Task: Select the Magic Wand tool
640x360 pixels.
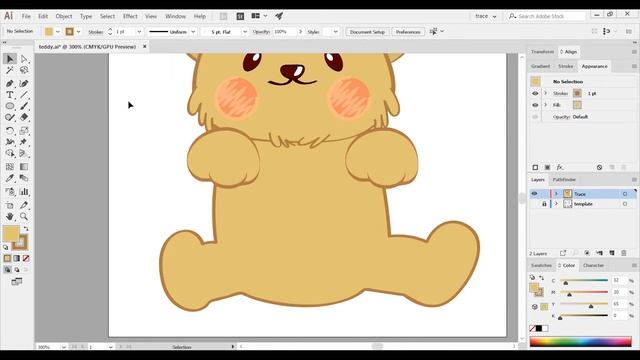Action: [10, 71]
